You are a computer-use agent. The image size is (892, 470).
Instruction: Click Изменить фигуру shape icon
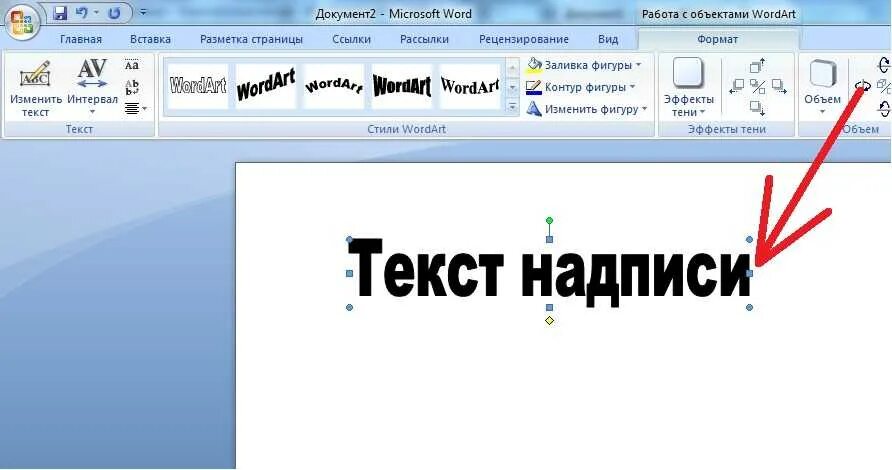(x=534, y=109)
